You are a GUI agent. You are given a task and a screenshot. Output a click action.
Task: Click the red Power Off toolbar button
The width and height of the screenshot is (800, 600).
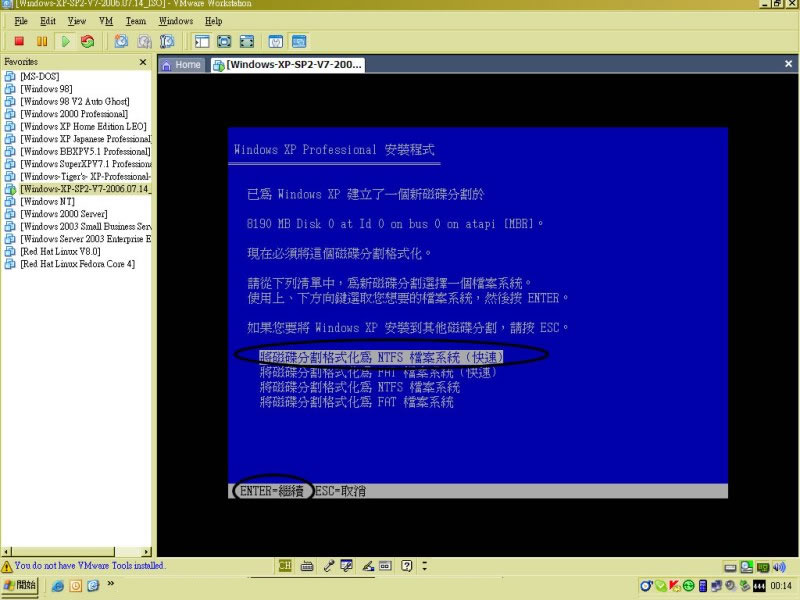(x=19, y=41)
